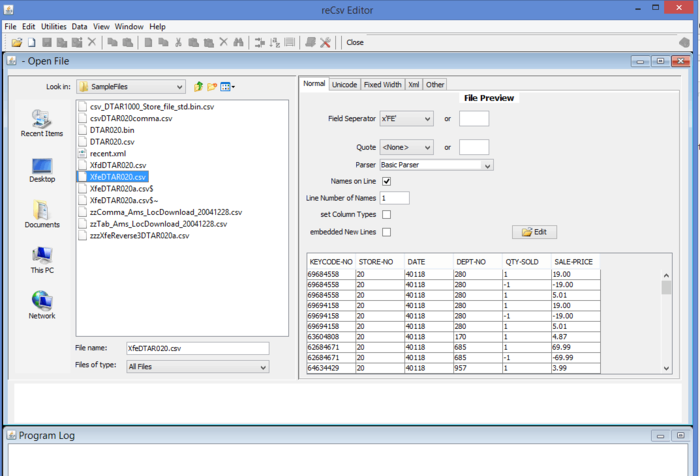Click the A-Z sort icon
Image resolution: width=700 pixels, height=476 pixels.
click(275, 42)
